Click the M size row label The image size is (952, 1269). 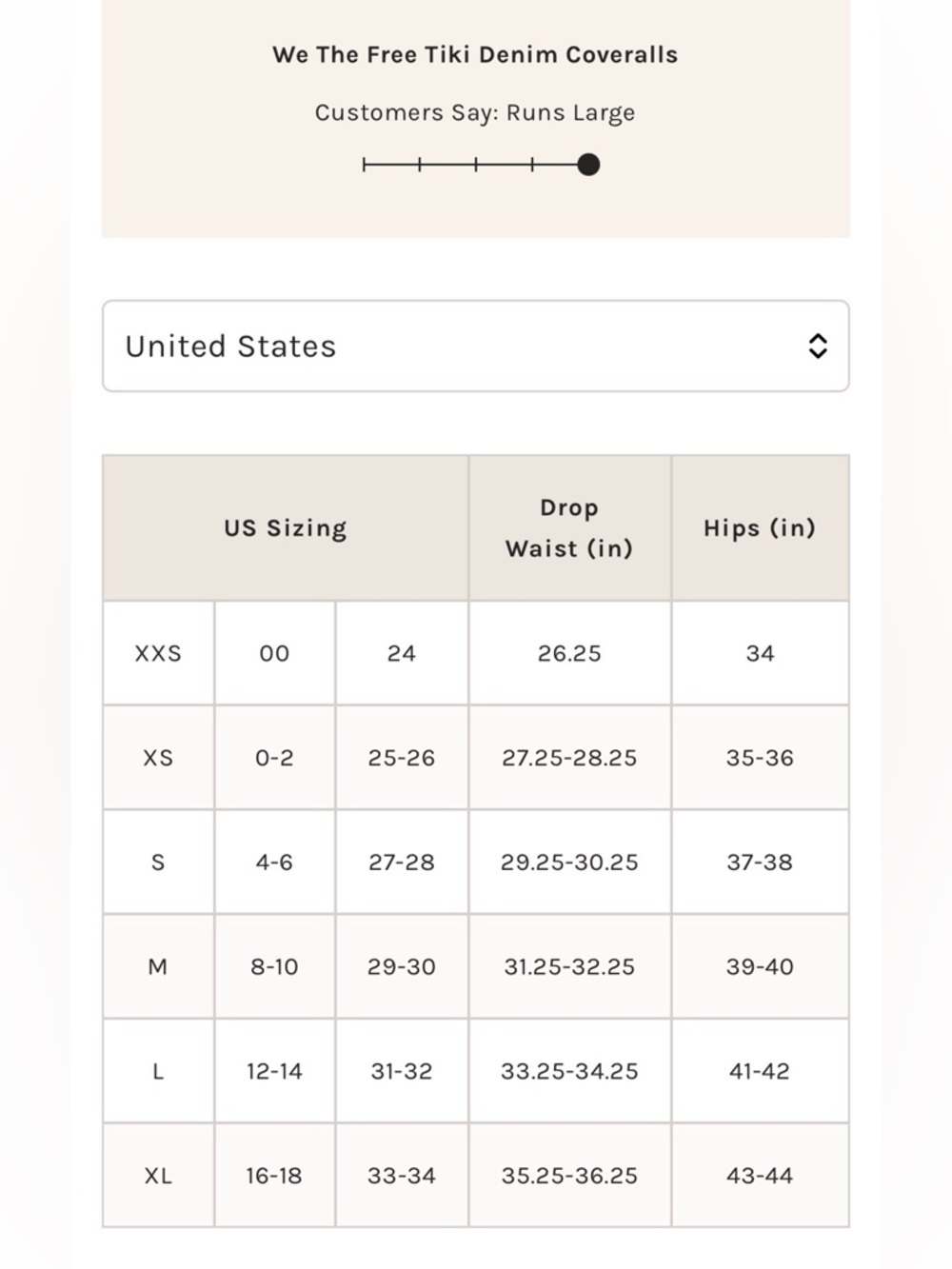(158, 966)
